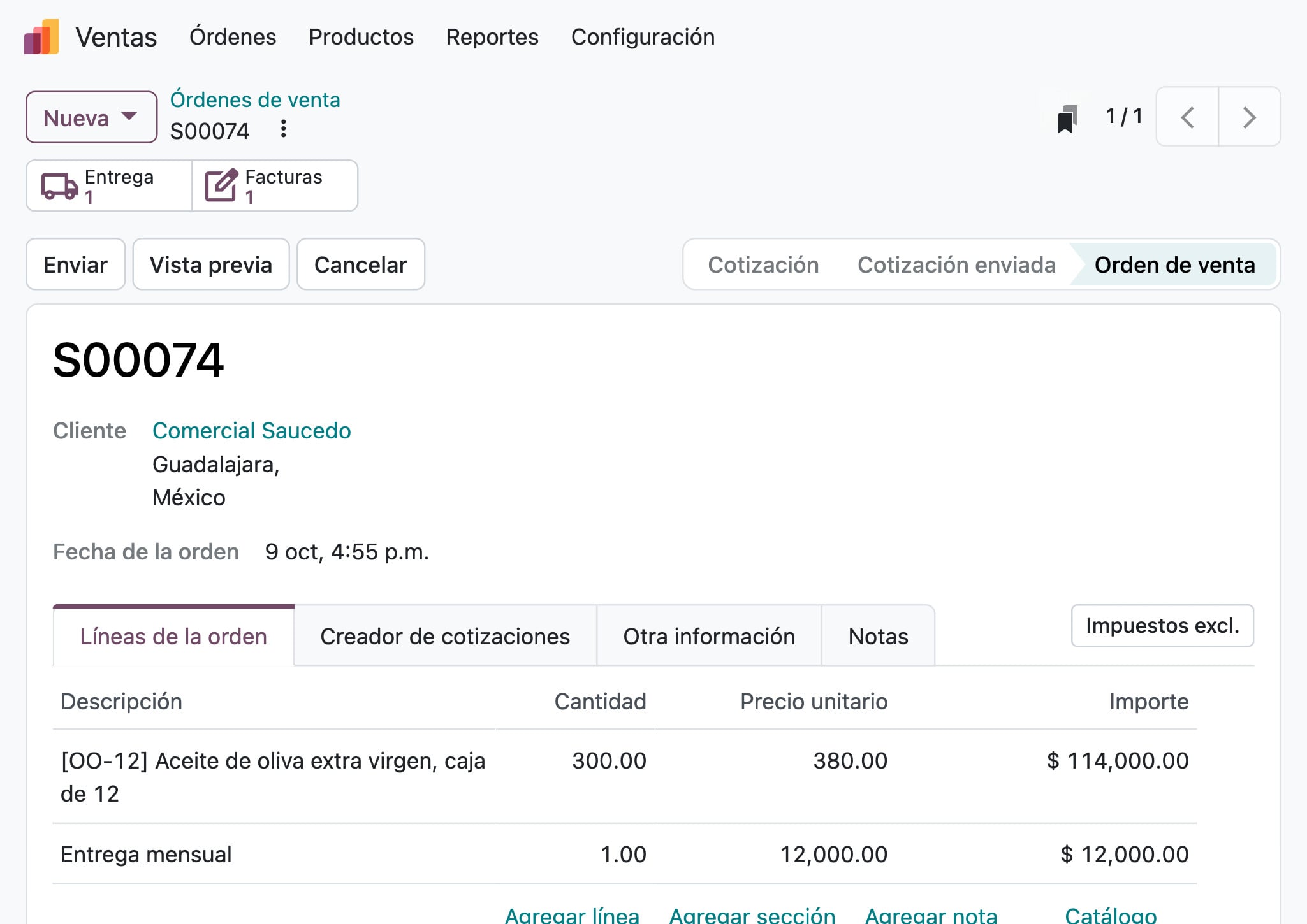The image size is (1307, 924).
Task: Select the Cotización status stage
Action: [x=763, y=264]
